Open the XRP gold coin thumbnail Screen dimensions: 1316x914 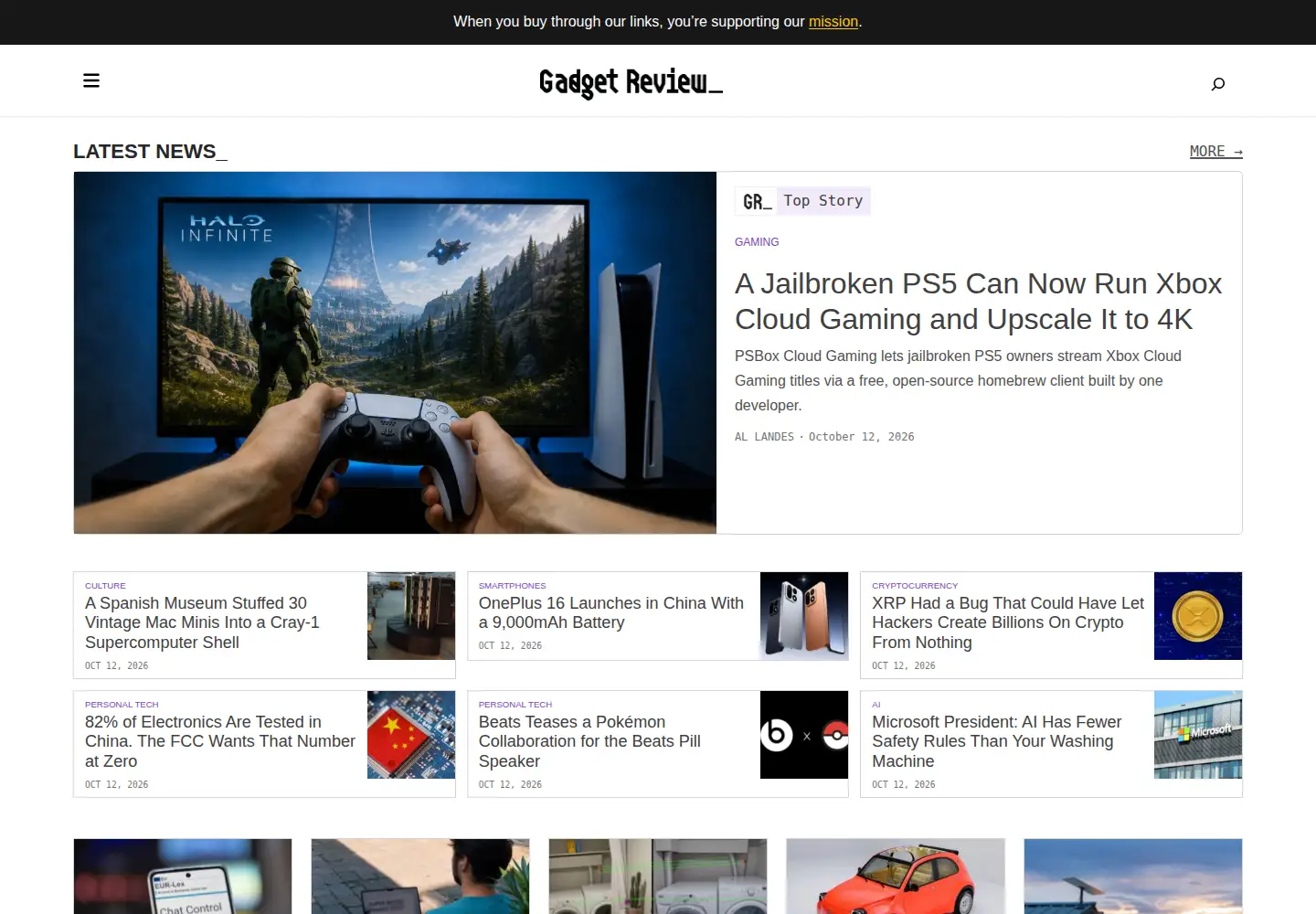point(1198,616)
